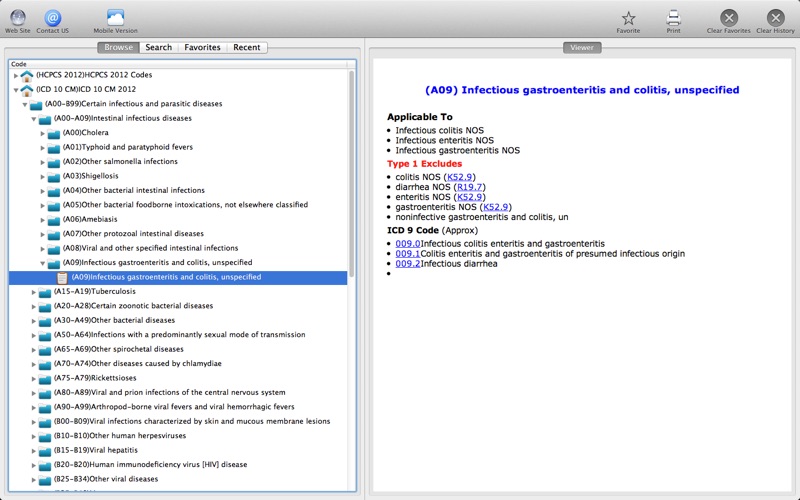Click the code tree vertical scrollbar
Screen dimensions: 800x500
(352, 173)
